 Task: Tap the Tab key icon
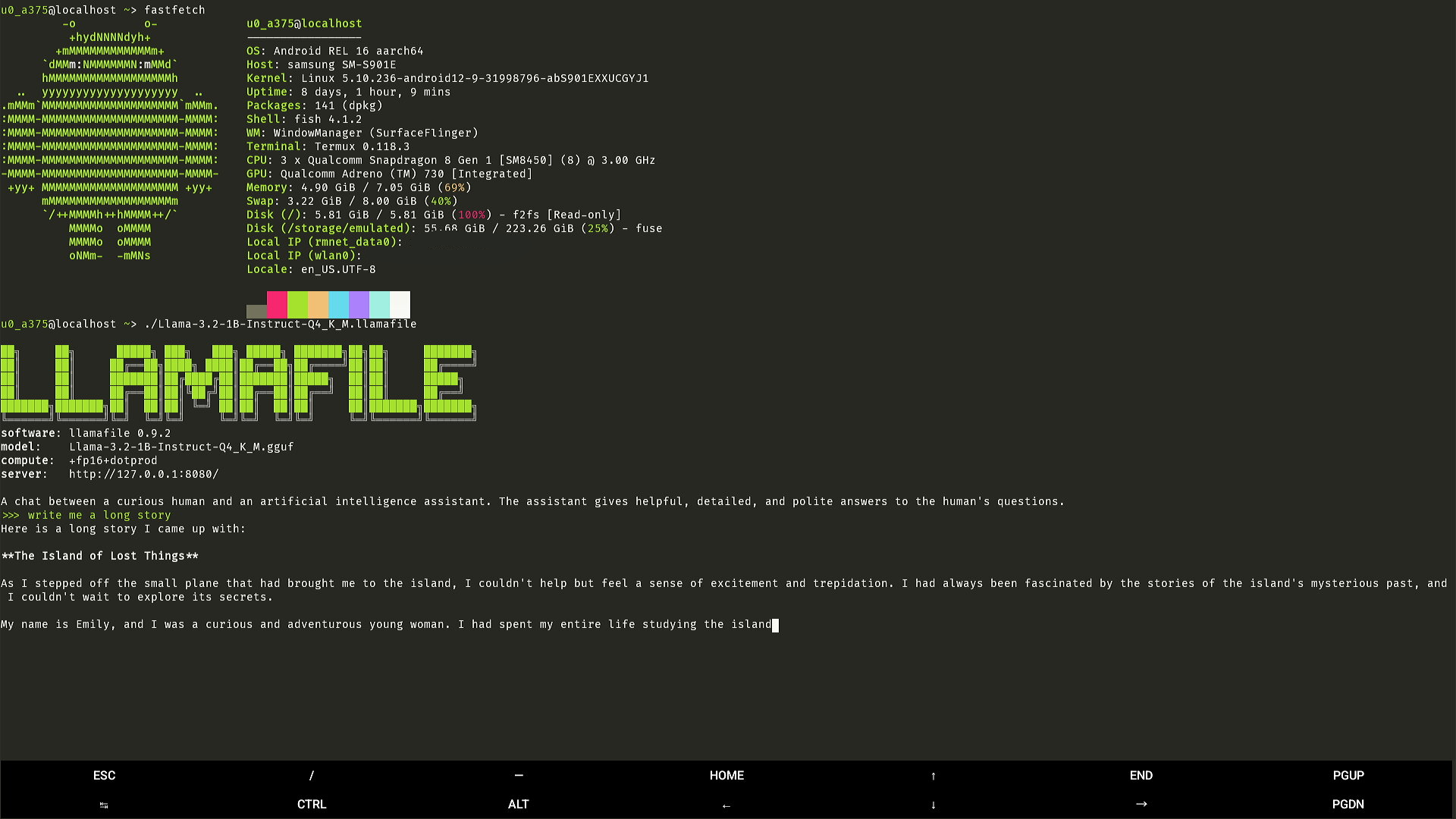[104, 805]
